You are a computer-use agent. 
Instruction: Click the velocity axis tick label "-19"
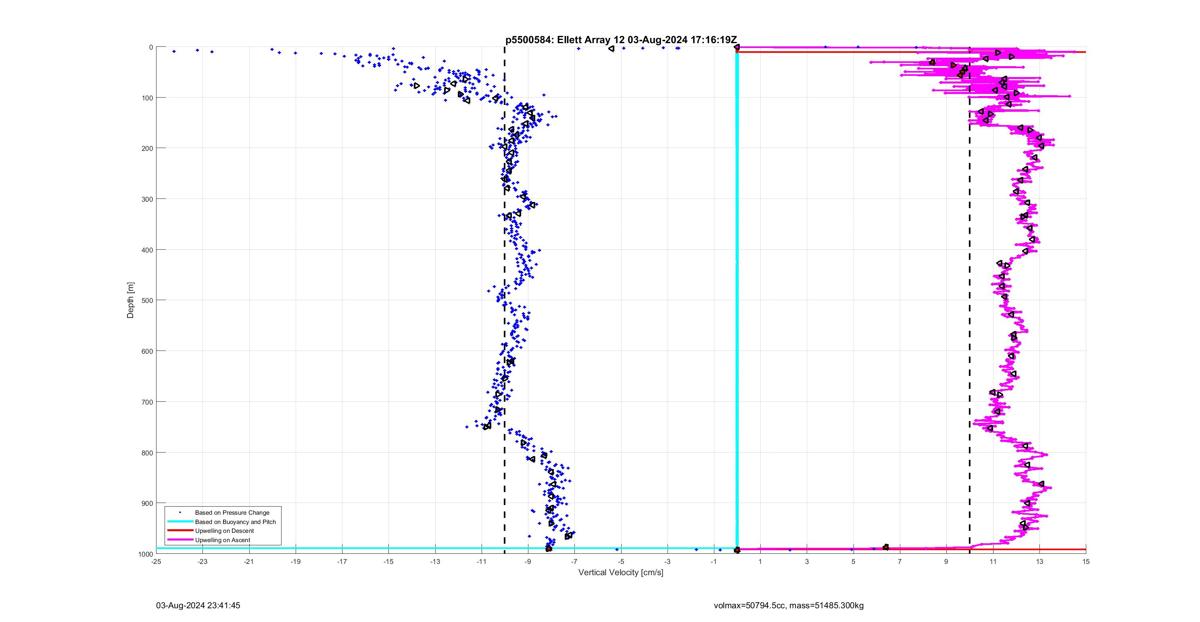tap(295, 562)
